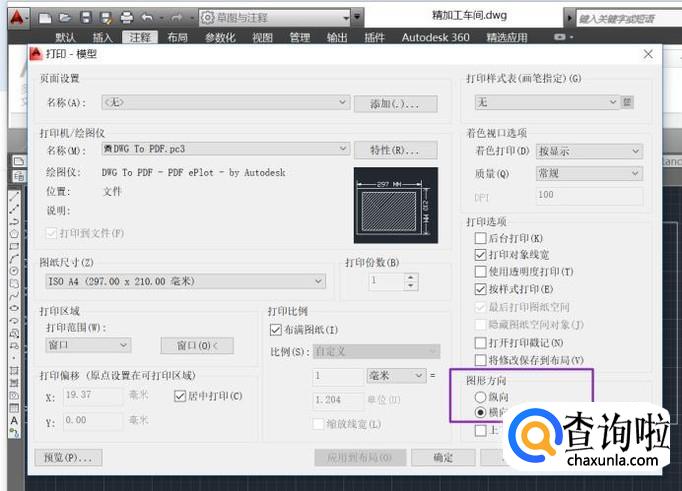The height and width of the screenshot is (491, 682).
Task: Select the Circle tool
Action: pyautogui.click(x=14, y=271)
